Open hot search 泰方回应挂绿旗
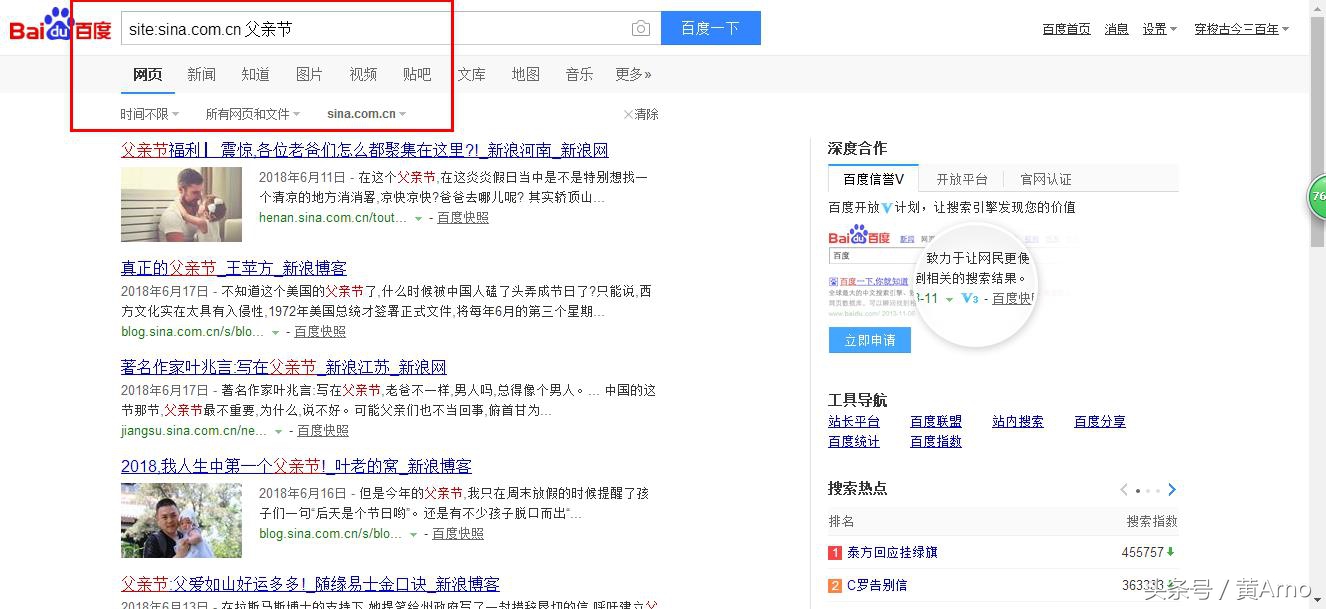The image size is (1326, 609). pyautogui.click(x=892, y=552)
